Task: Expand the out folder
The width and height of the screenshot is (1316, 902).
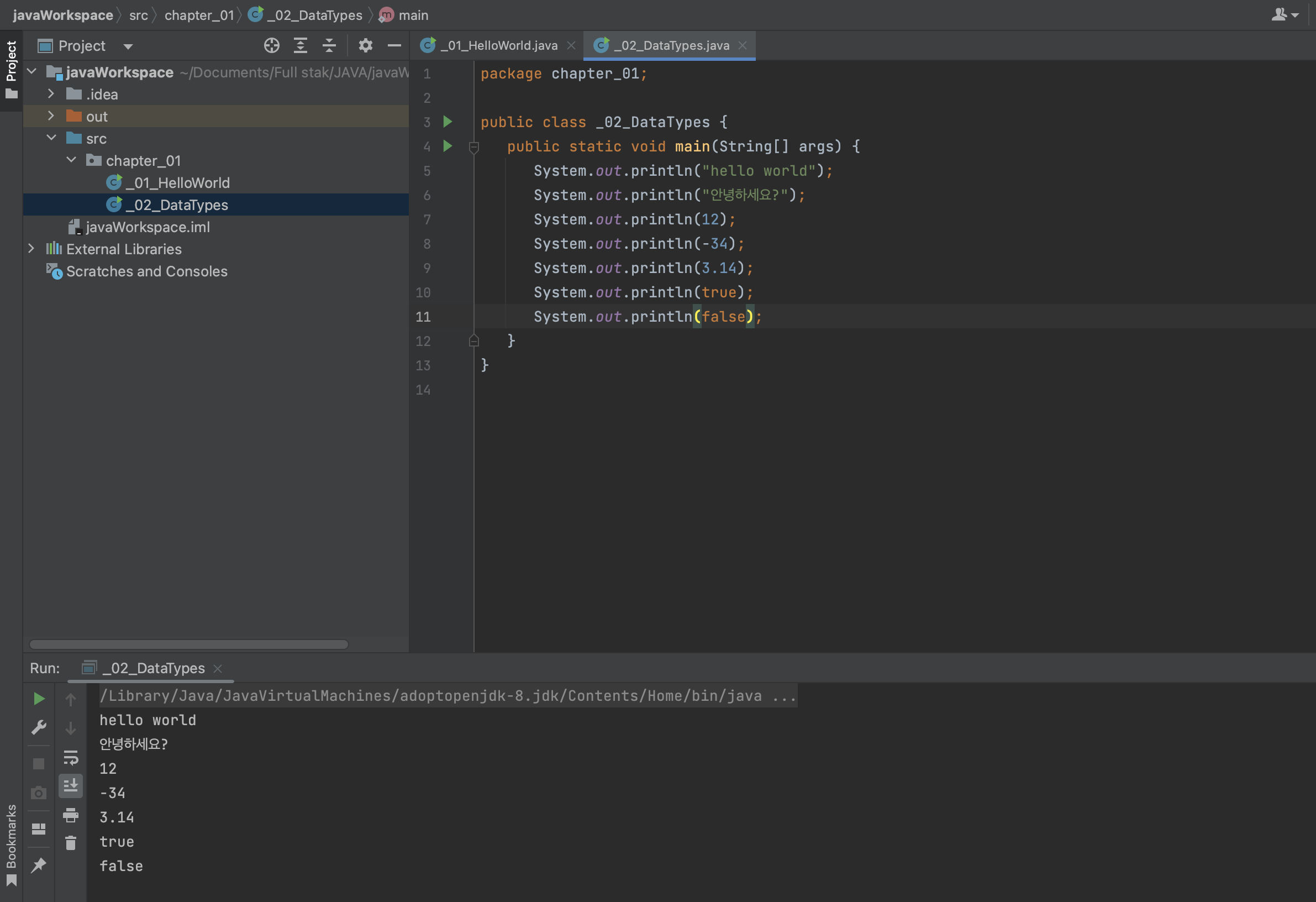Action: click(x=51, y=116)
